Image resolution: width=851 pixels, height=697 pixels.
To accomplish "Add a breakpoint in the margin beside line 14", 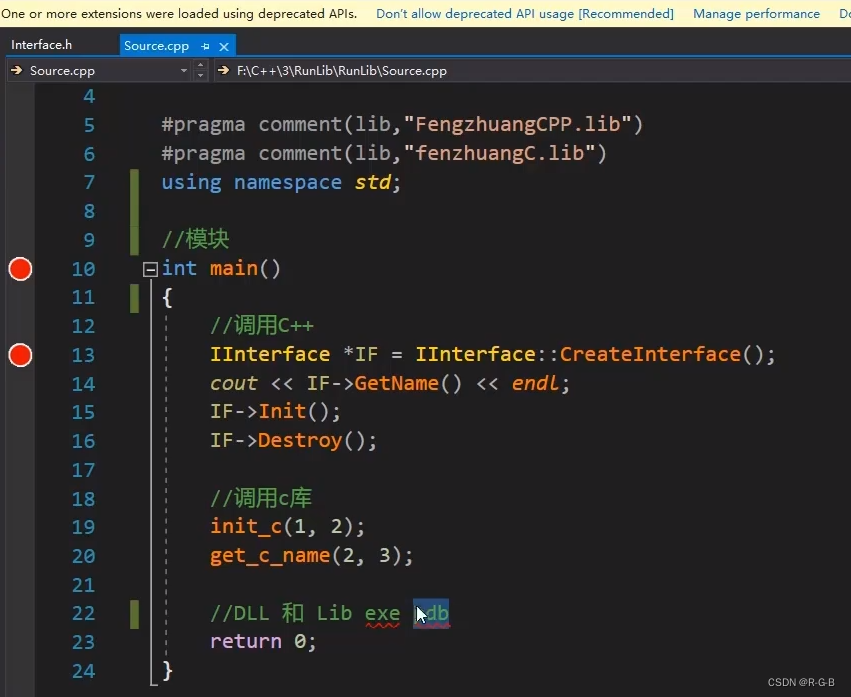I will (x=18, y=383).
